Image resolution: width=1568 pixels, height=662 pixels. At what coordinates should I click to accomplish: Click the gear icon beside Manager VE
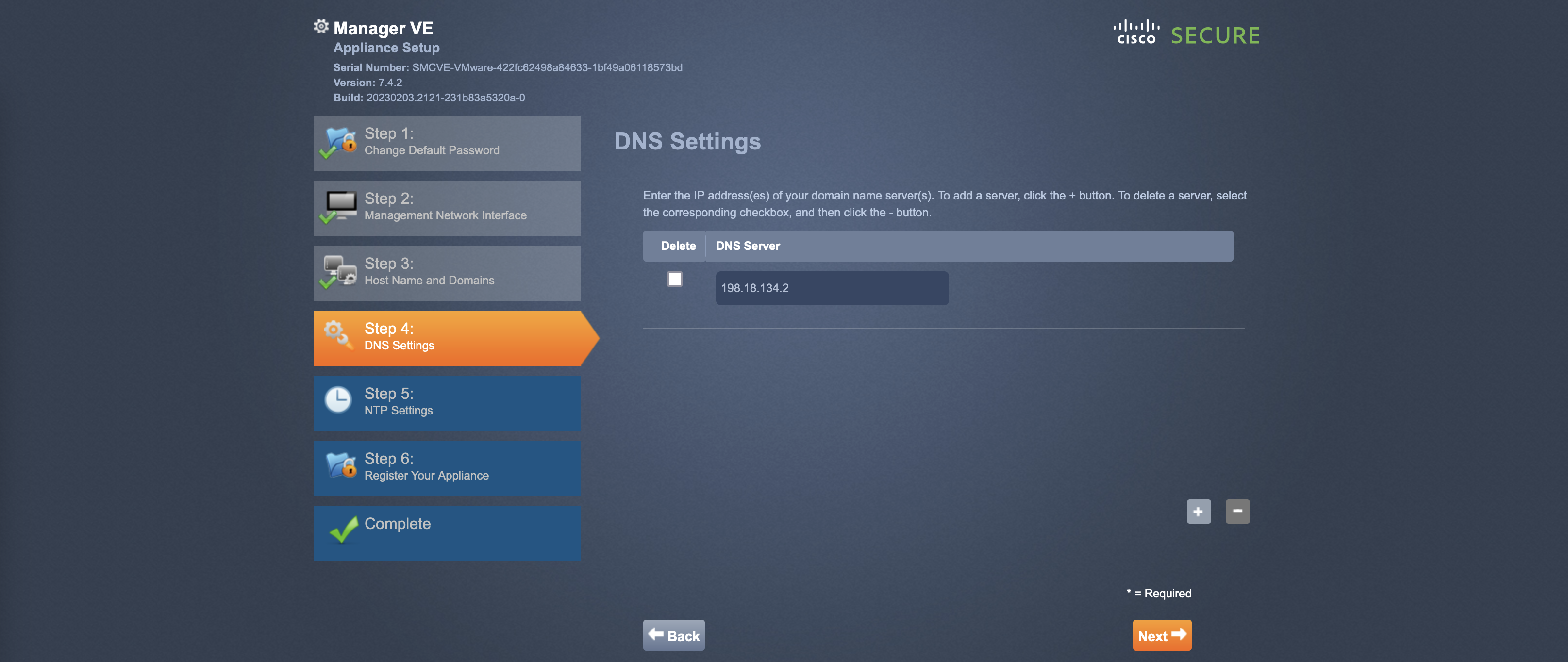coord(321,26)
